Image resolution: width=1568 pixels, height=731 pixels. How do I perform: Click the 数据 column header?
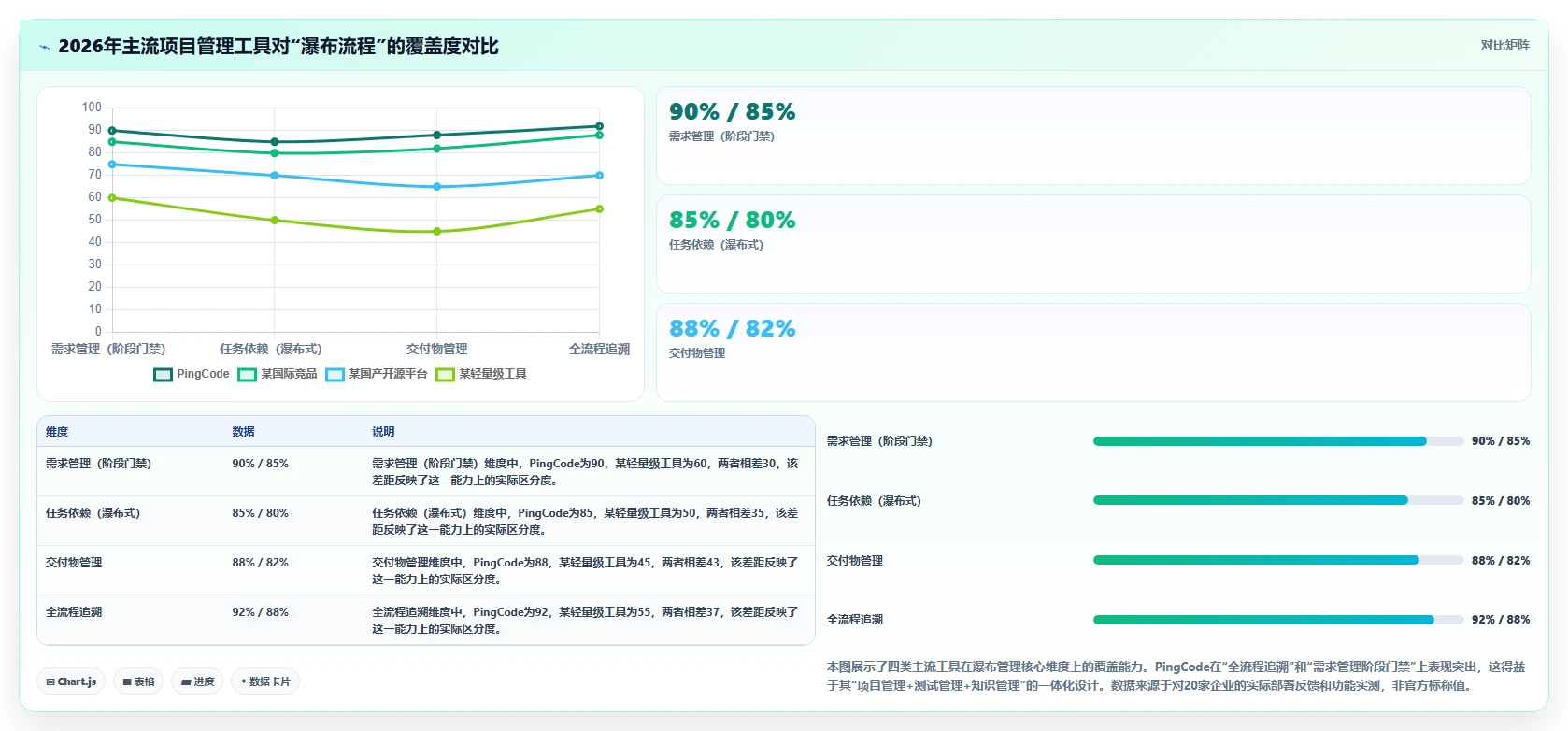pos(243,432)
